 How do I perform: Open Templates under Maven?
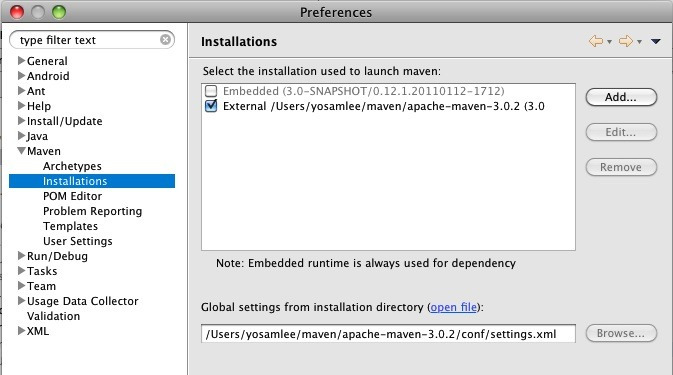coord(70,226)
